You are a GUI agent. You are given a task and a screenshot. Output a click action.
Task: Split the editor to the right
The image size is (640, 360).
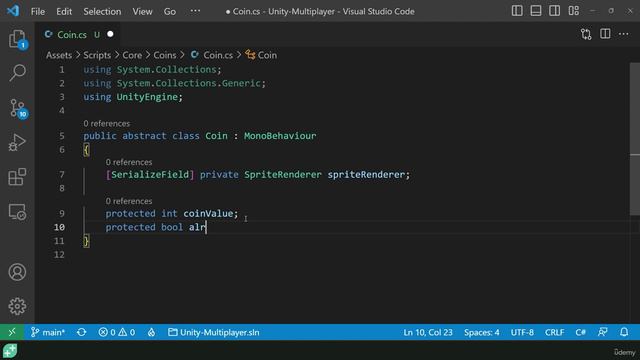(x=605, y=34)
